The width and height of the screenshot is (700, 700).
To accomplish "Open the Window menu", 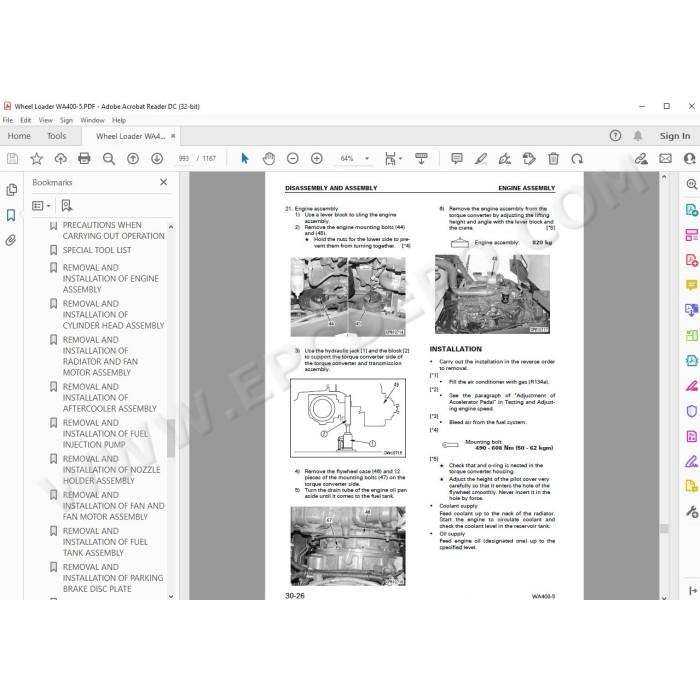I will [x=92, y=120].
